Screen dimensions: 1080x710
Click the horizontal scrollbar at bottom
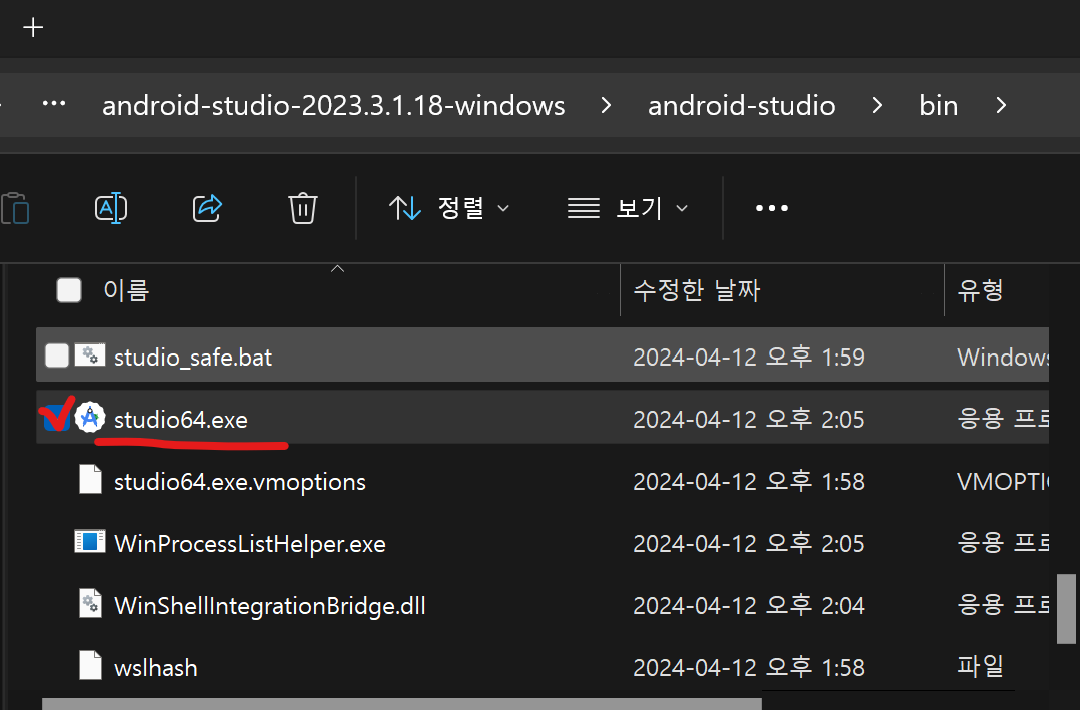click(x=402, y=704)
